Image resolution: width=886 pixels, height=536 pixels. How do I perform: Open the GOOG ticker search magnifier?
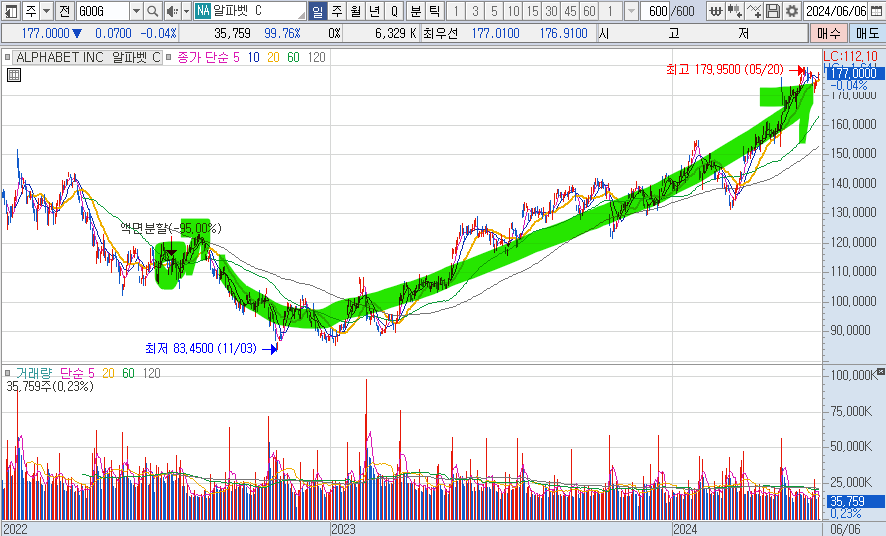click(x=153, y=11)
